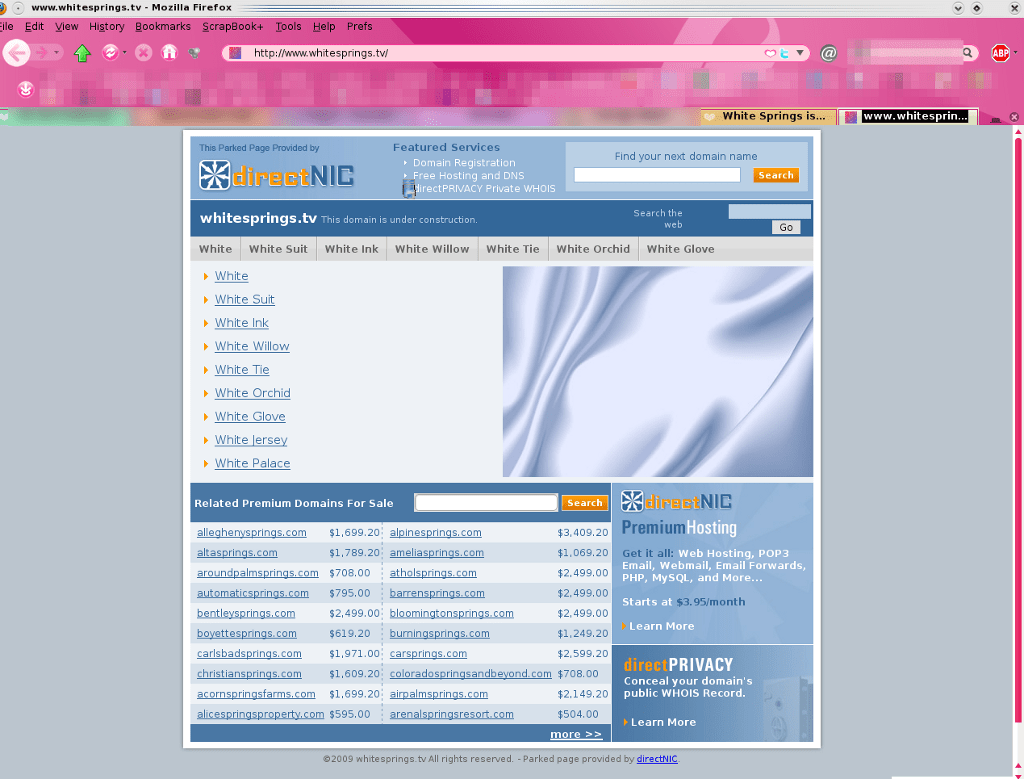This screenshot has width=1024, height=779.
Task: Click the blue silk fabric image
Action: click(658, 372)
